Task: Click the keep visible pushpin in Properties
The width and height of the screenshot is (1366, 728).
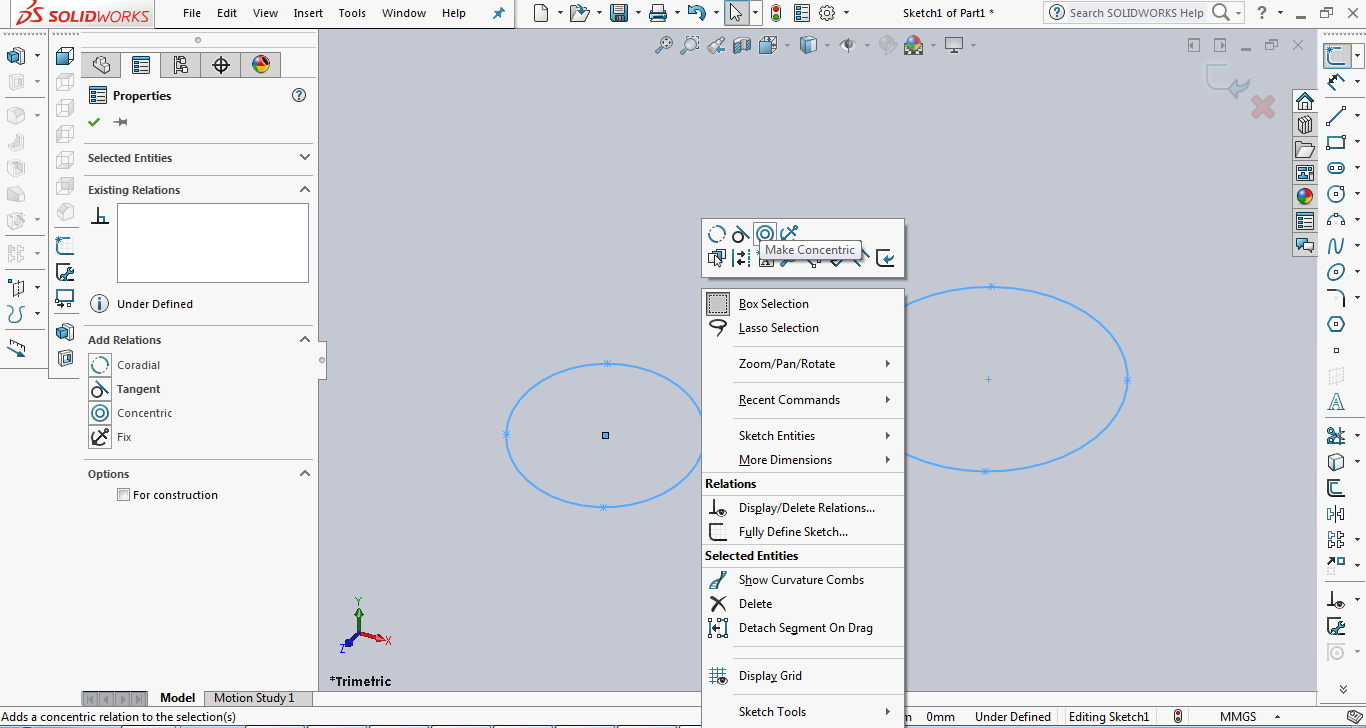Action: [121, 122]
